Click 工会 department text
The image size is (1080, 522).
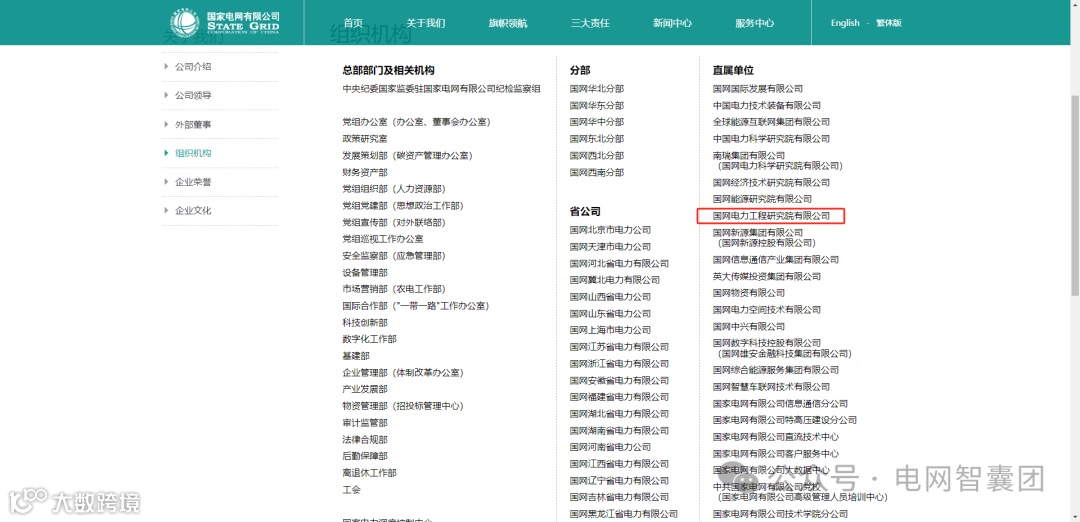point(351,490)
